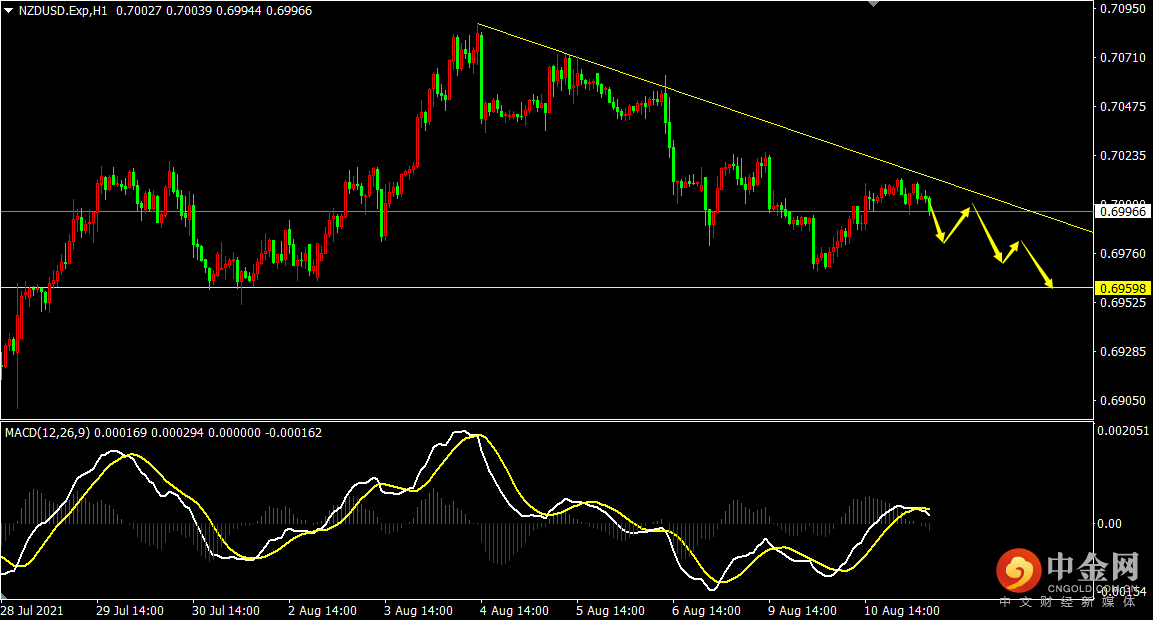Viewport: 1153px width, 620px height.
Task: Click the 10 Aug 14:00 time axis label
Action: (x=902, y=610)
